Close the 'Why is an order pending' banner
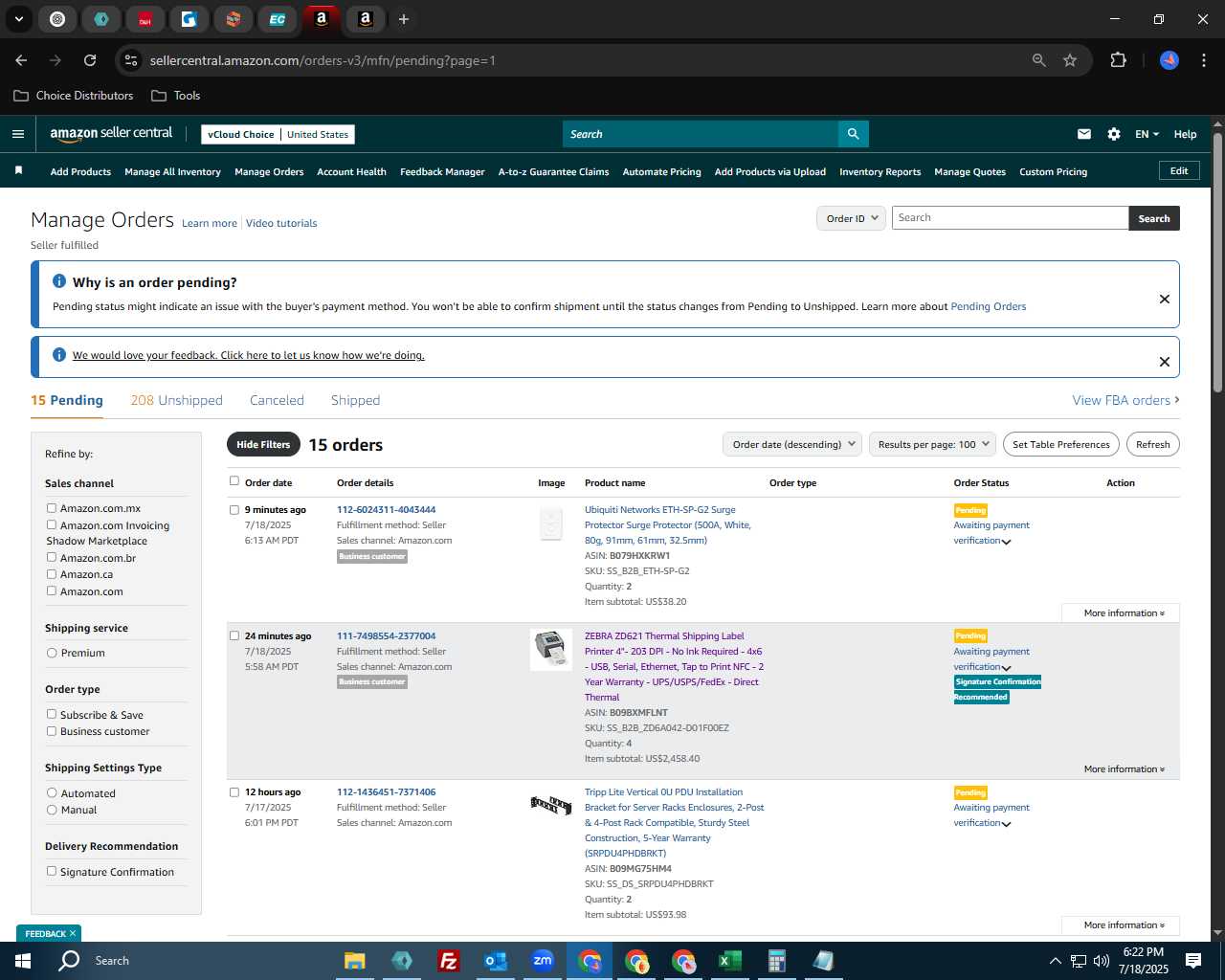Image resolution: width=1225 pixels, height=980 pixels. [1165, 299]
